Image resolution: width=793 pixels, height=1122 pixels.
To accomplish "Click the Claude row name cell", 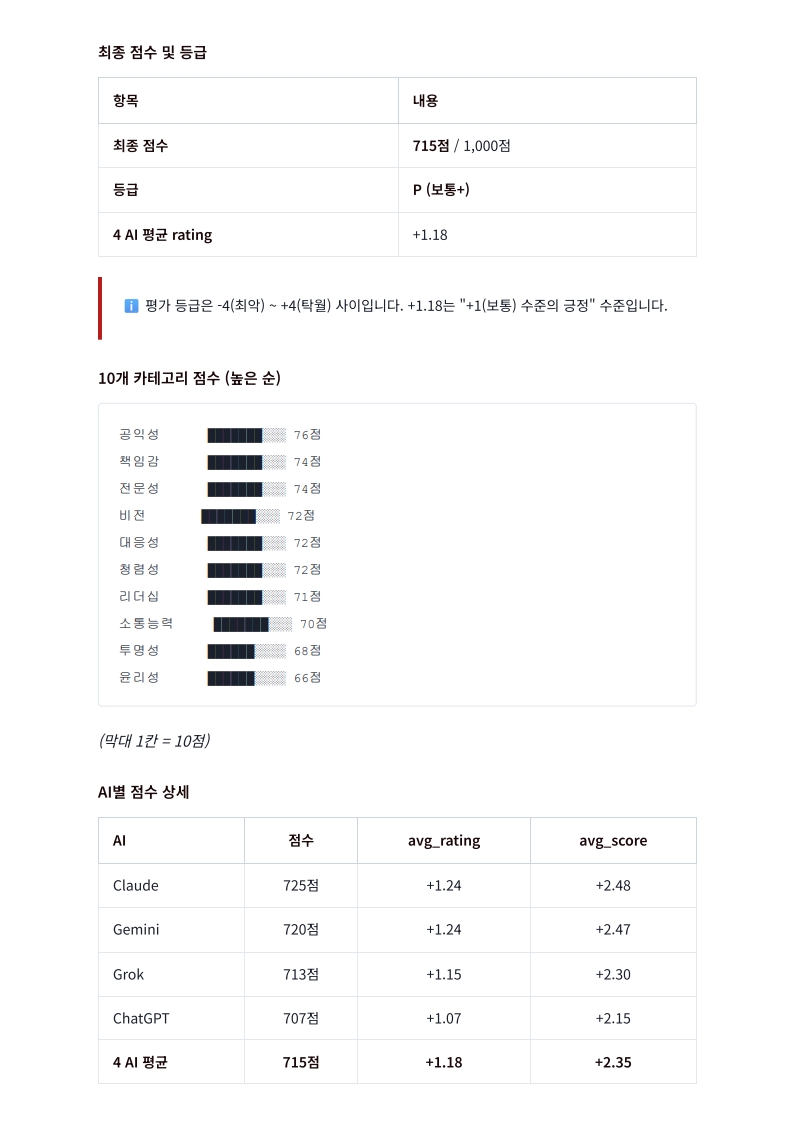I will click(136, 886).
